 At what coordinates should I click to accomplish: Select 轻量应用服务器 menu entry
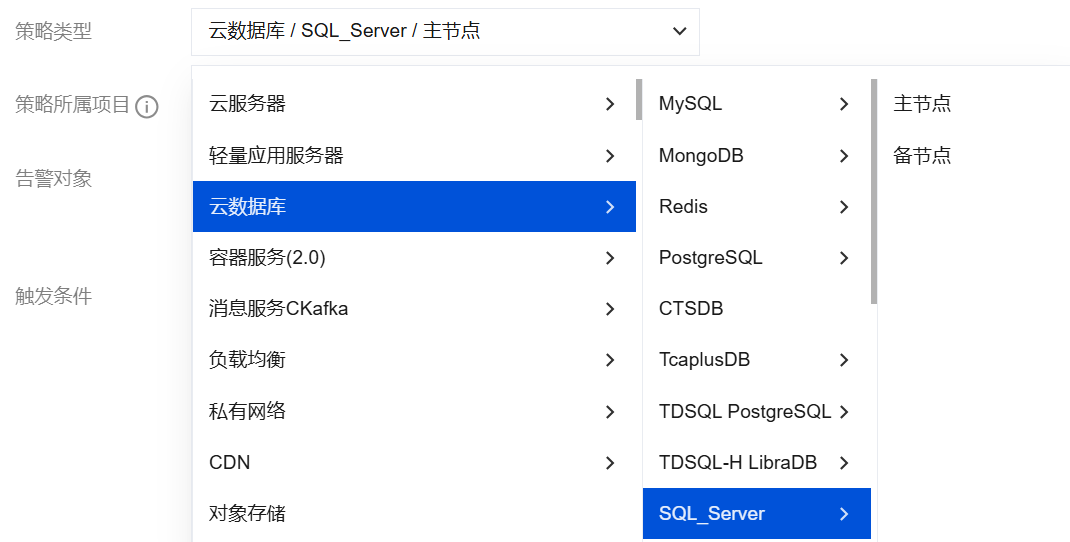coord(414,156)
